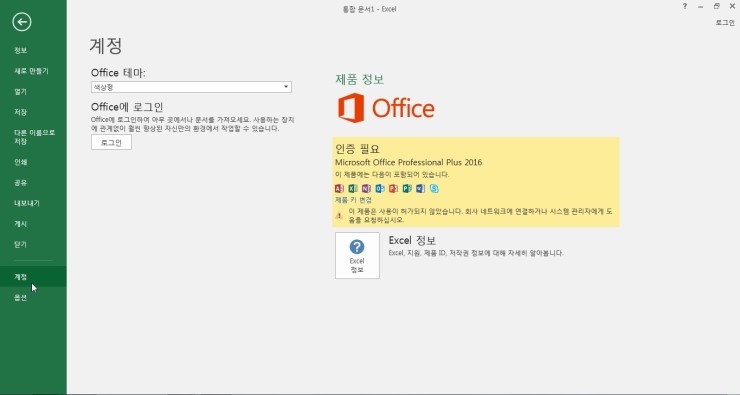The width and height of the screenshot is (740, 395).
Task: Click the large Office logo
Action: (x=386, y=108)
